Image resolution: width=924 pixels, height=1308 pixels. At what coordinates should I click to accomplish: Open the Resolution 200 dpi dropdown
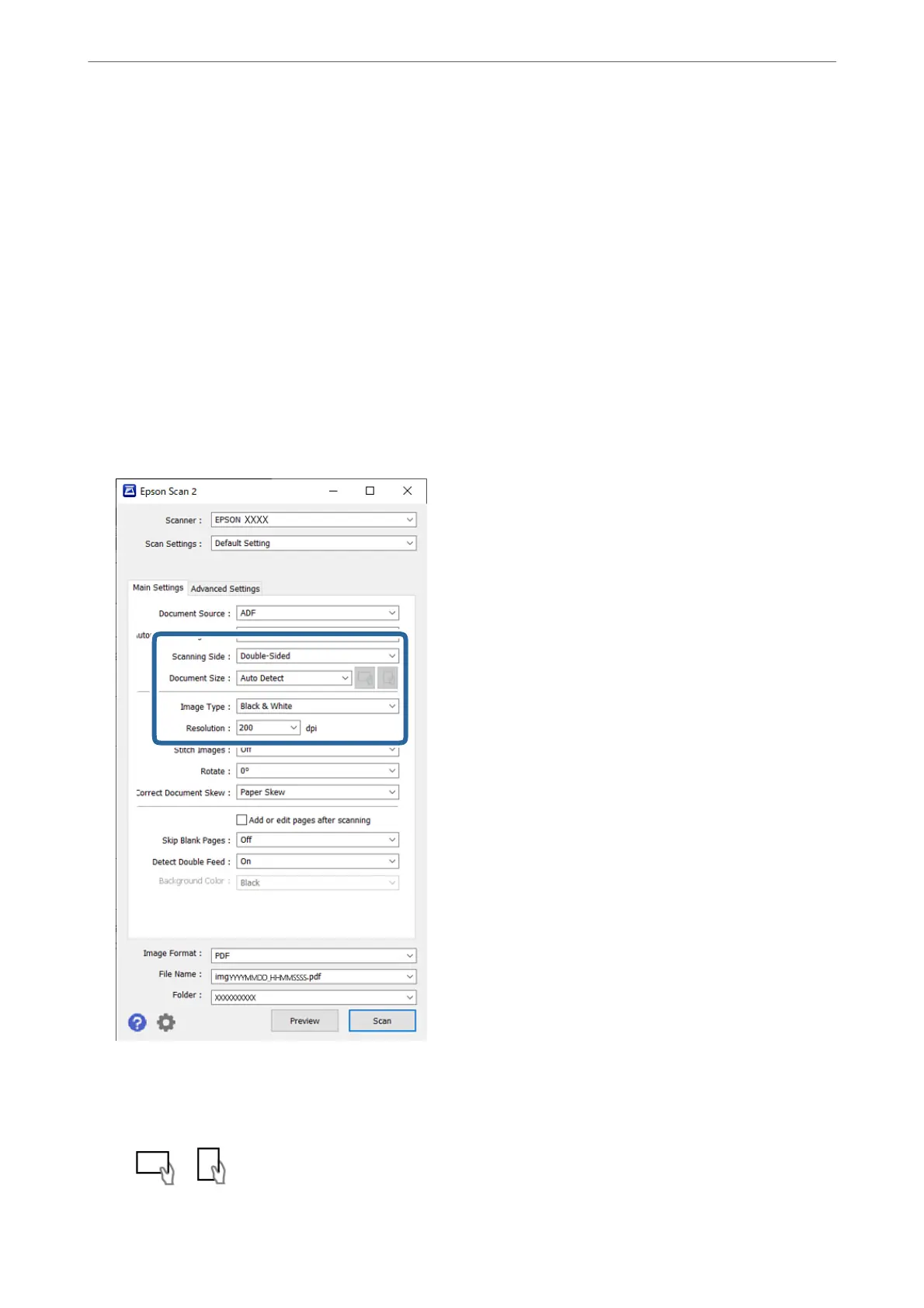tap(268, 728)
